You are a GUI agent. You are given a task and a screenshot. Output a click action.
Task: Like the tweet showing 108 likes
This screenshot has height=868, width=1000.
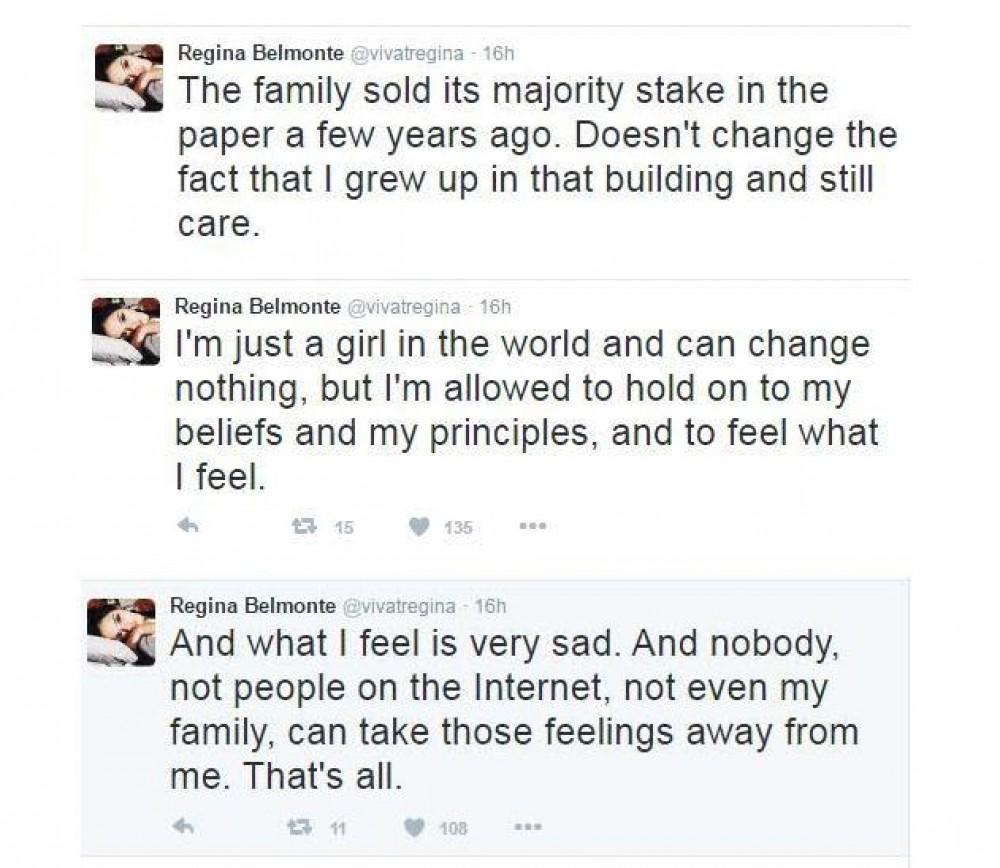click(414, 828)
